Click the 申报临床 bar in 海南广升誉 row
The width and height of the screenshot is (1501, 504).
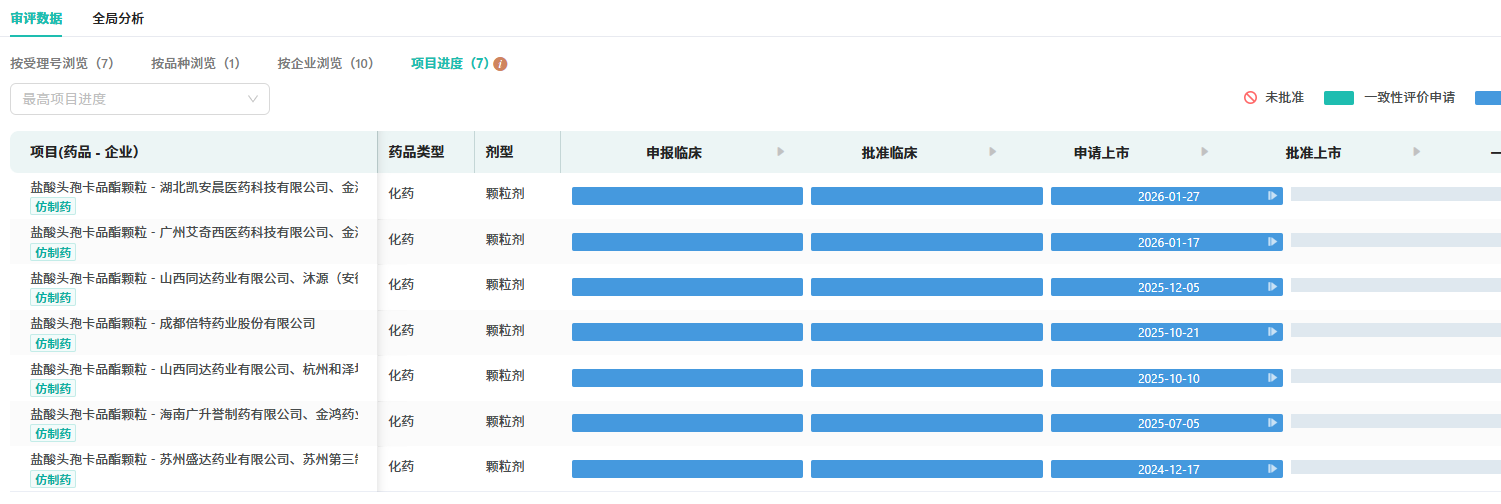(x=687, y=424)
